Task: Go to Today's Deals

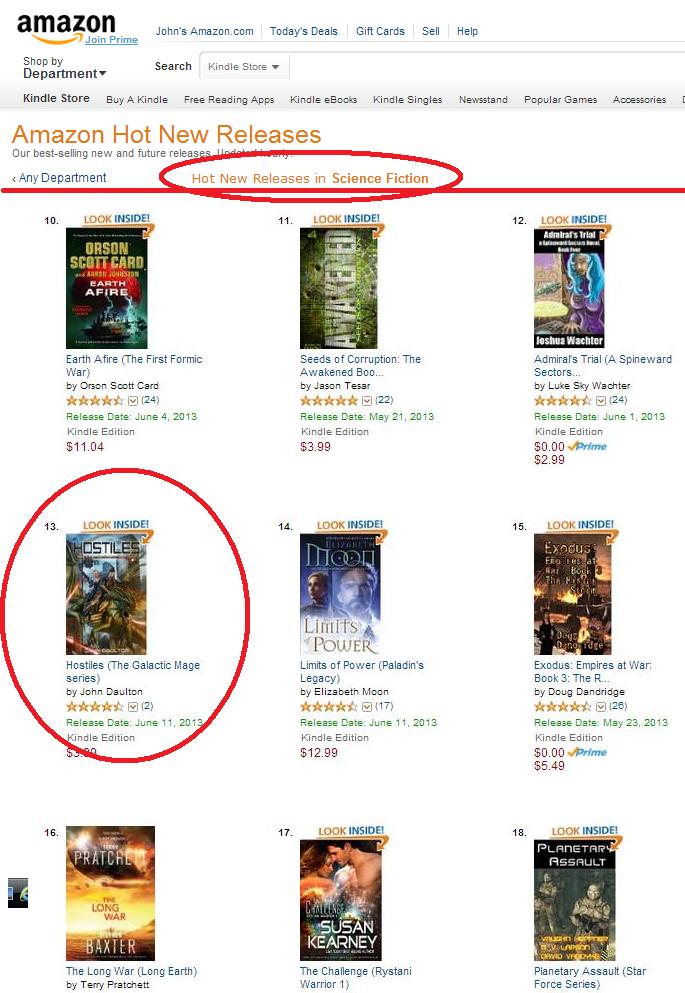Action: 304,31
